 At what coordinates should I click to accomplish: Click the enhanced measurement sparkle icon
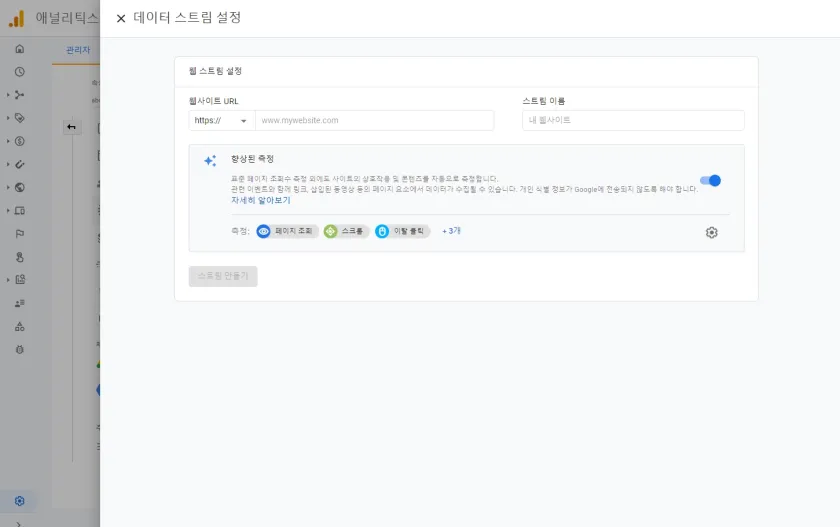click(210, 160)
